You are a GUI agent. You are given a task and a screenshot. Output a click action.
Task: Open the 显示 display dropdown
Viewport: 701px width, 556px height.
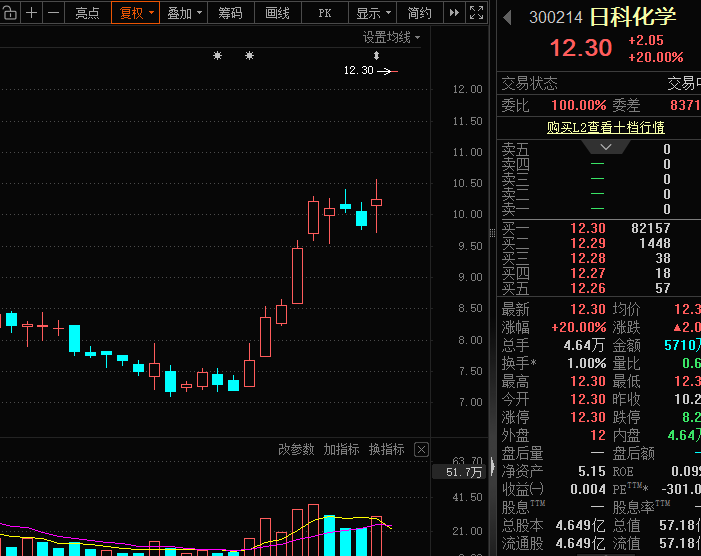coord(373,13)
